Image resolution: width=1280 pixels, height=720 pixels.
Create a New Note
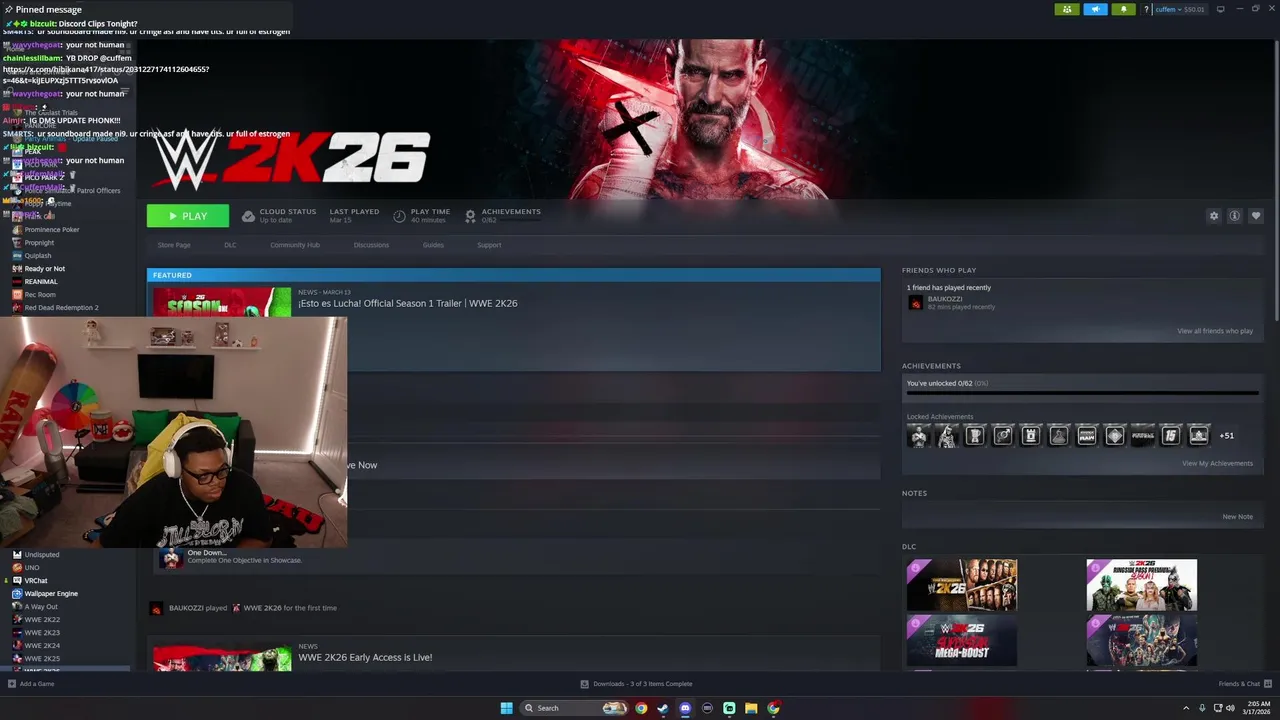pyautogui.click(x=1237, y=517)
